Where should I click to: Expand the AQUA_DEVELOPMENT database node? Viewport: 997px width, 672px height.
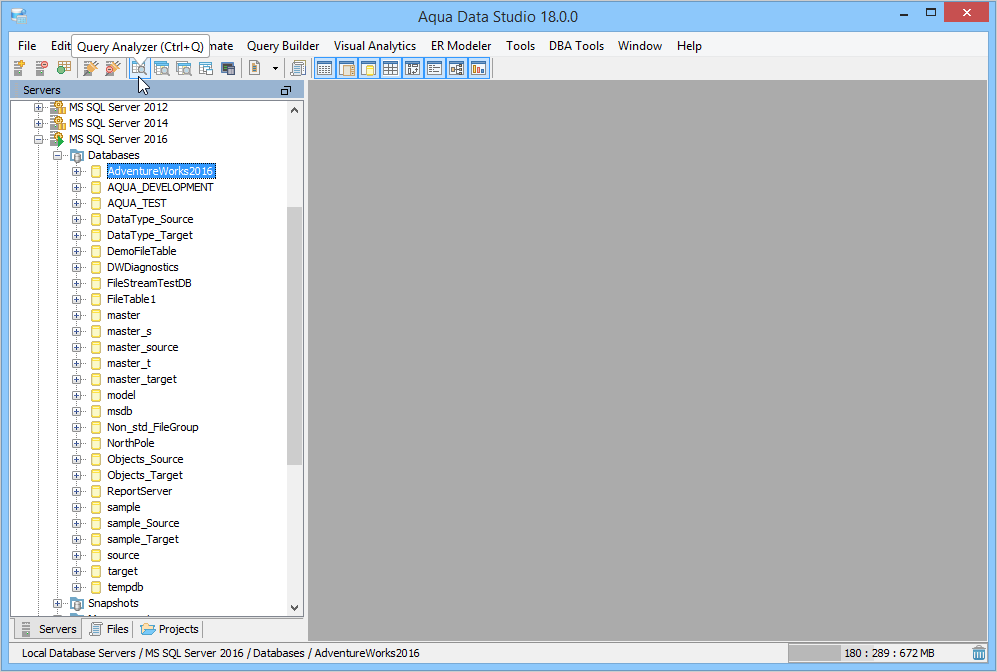pyautogui.click(x=76, y=187)
